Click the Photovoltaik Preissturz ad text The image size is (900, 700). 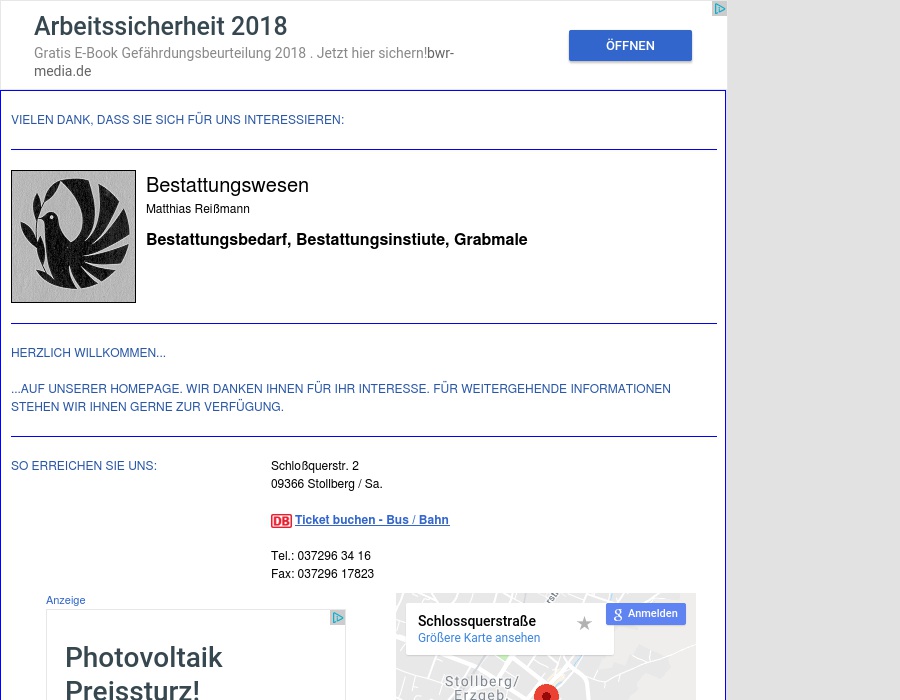[x=144, y=671]
